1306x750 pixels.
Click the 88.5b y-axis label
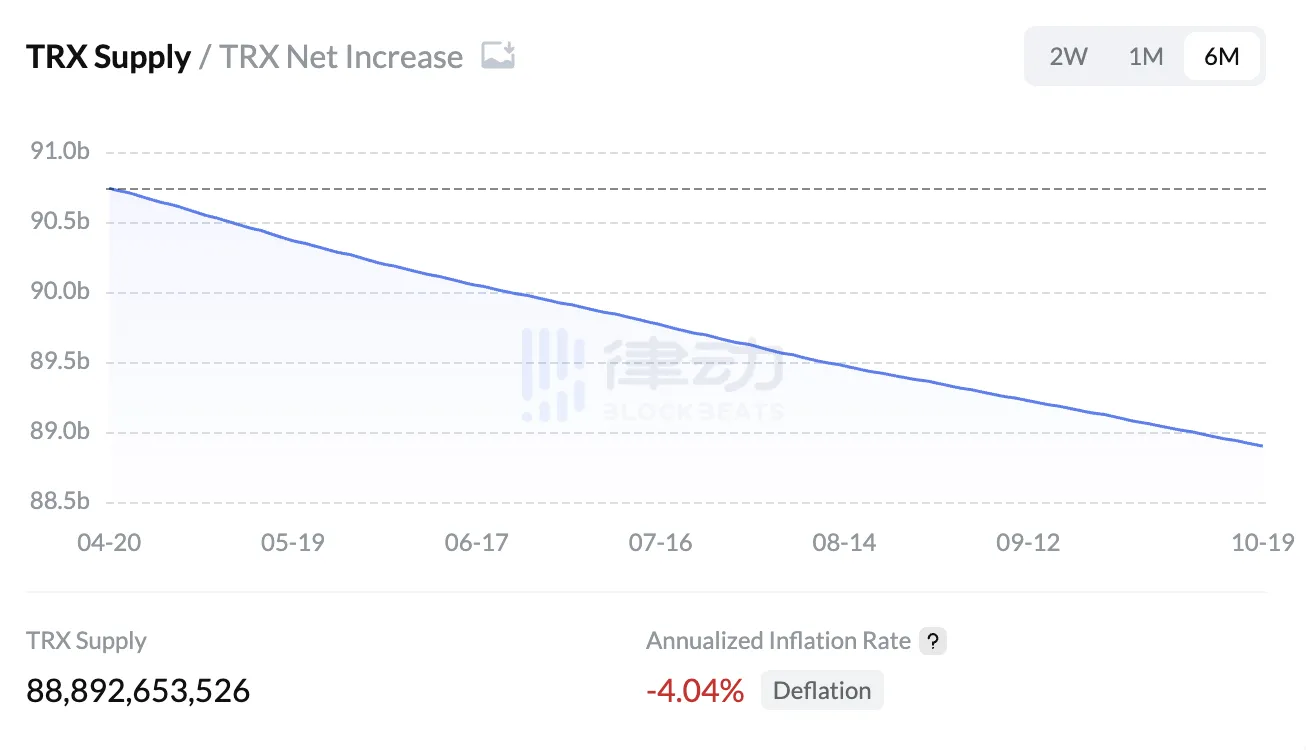(61, 501)
